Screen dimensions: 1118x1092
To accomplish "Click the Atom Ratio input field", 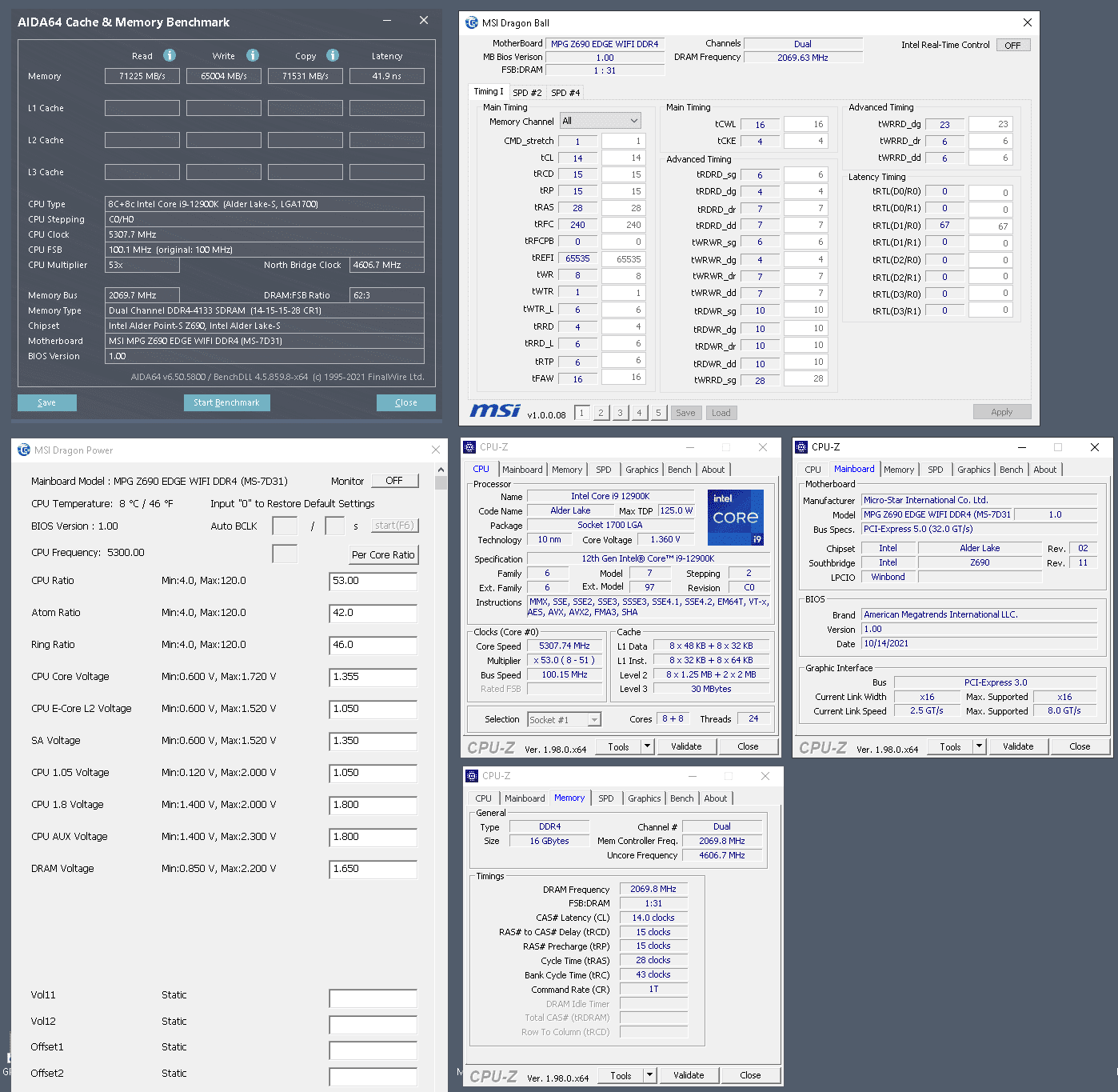I will click(373, 613).
